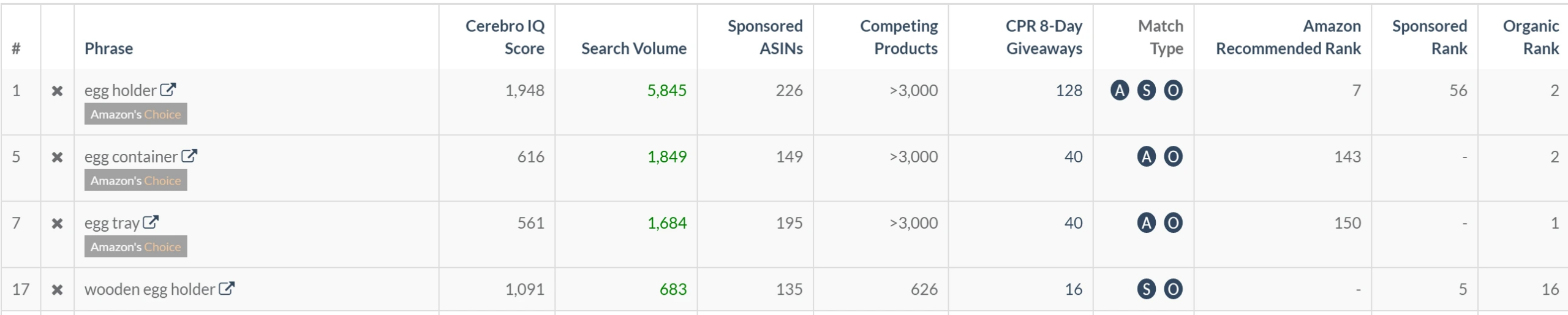Delete the egg tray row using X

[x=57, y=223]
